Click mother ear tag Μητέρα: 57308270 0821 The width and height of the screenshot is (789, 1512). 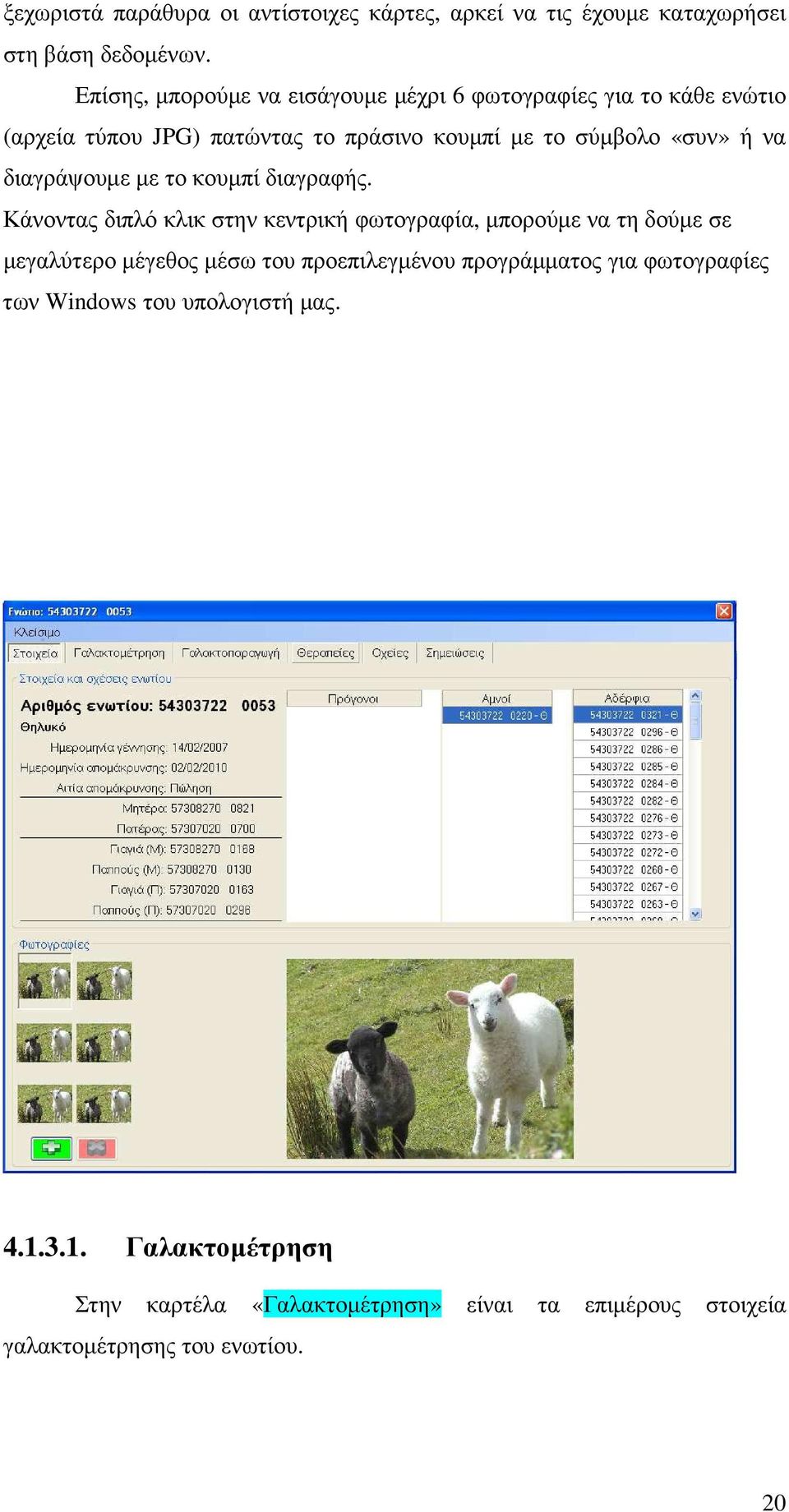[188, 809]
